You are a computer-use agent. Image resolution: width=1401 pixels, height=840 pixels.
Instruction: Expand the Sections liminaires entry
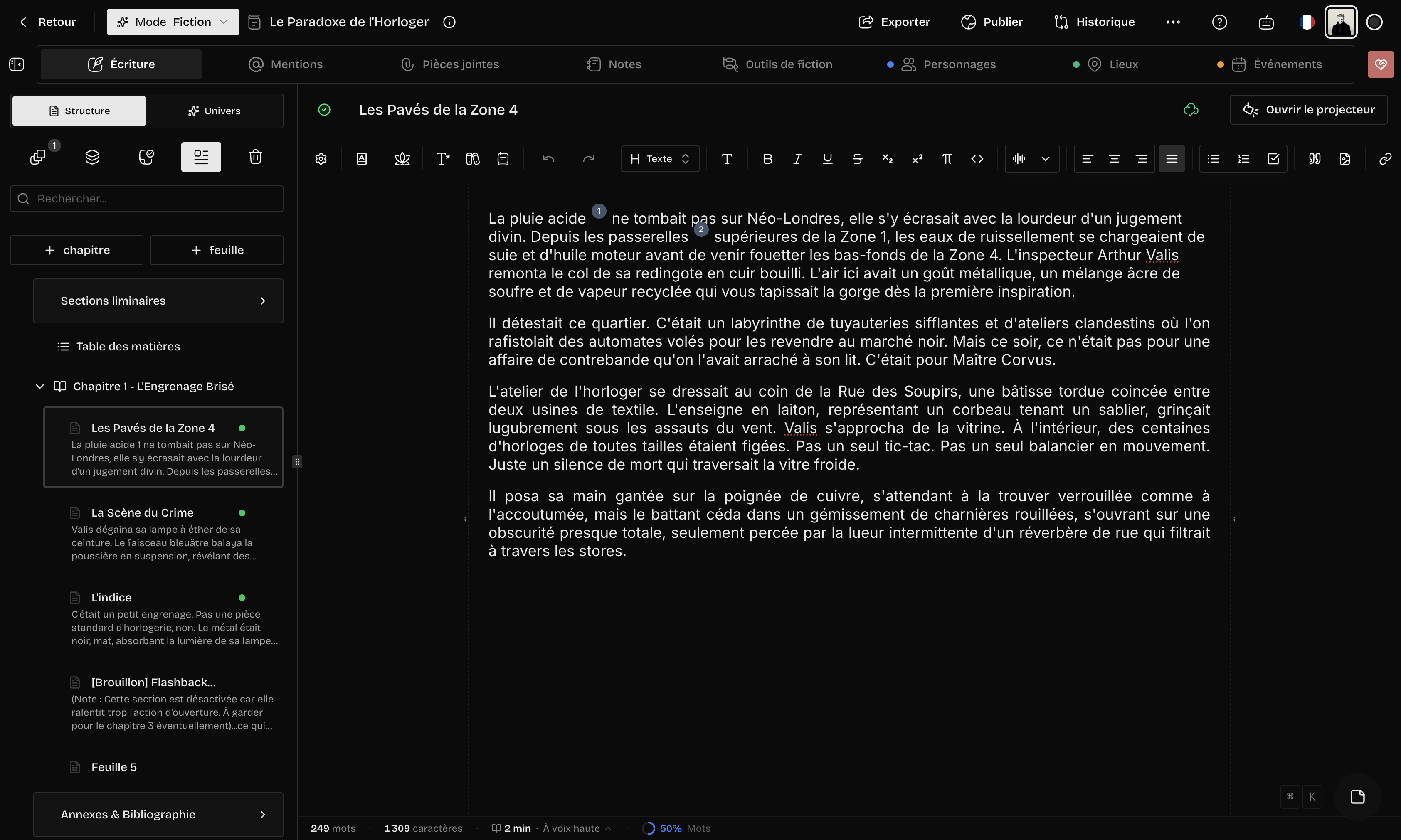coord(263,301)
